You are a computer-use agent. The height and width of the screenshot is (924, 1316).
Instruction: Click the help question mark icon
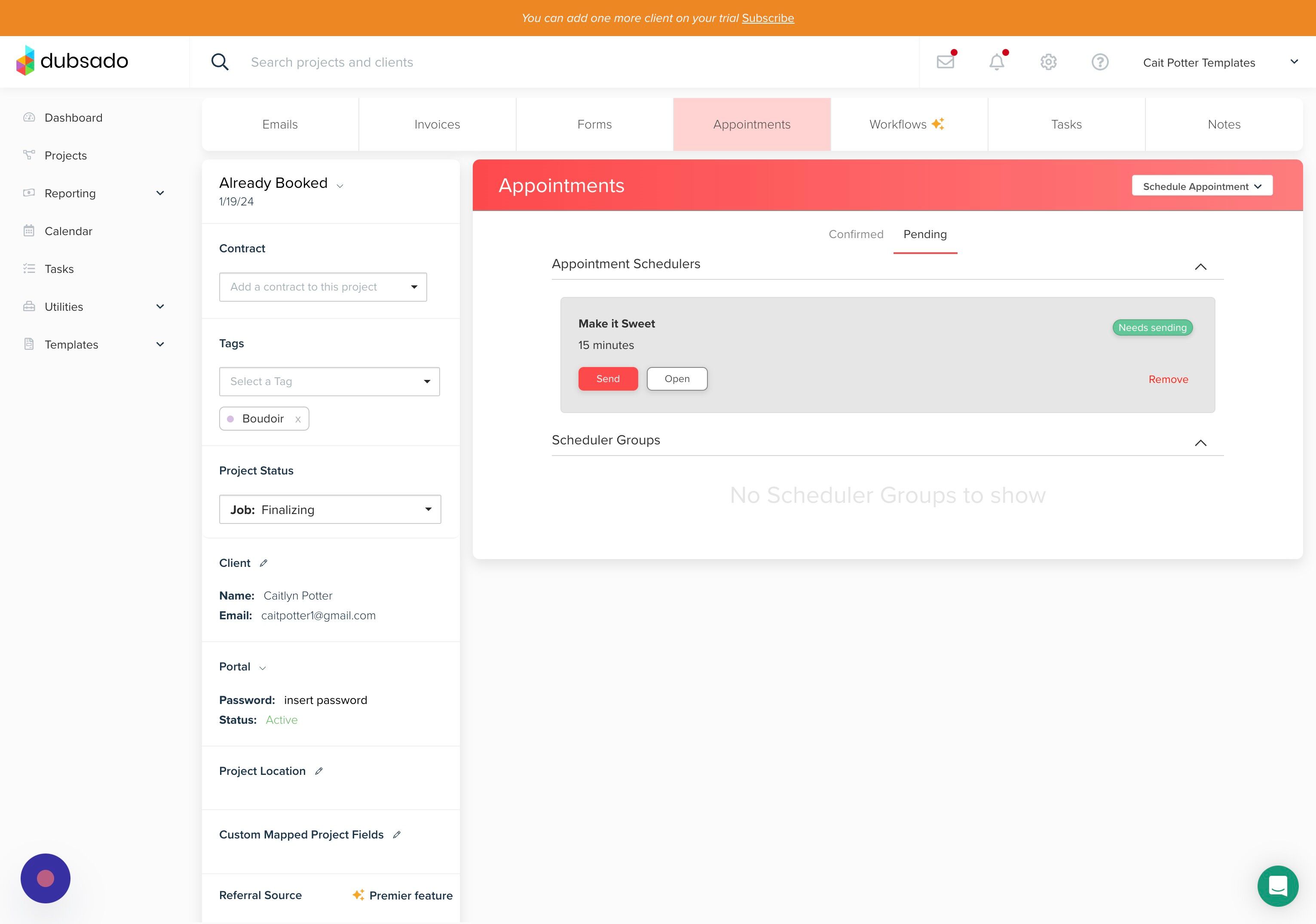click(x=1099, y=62)
